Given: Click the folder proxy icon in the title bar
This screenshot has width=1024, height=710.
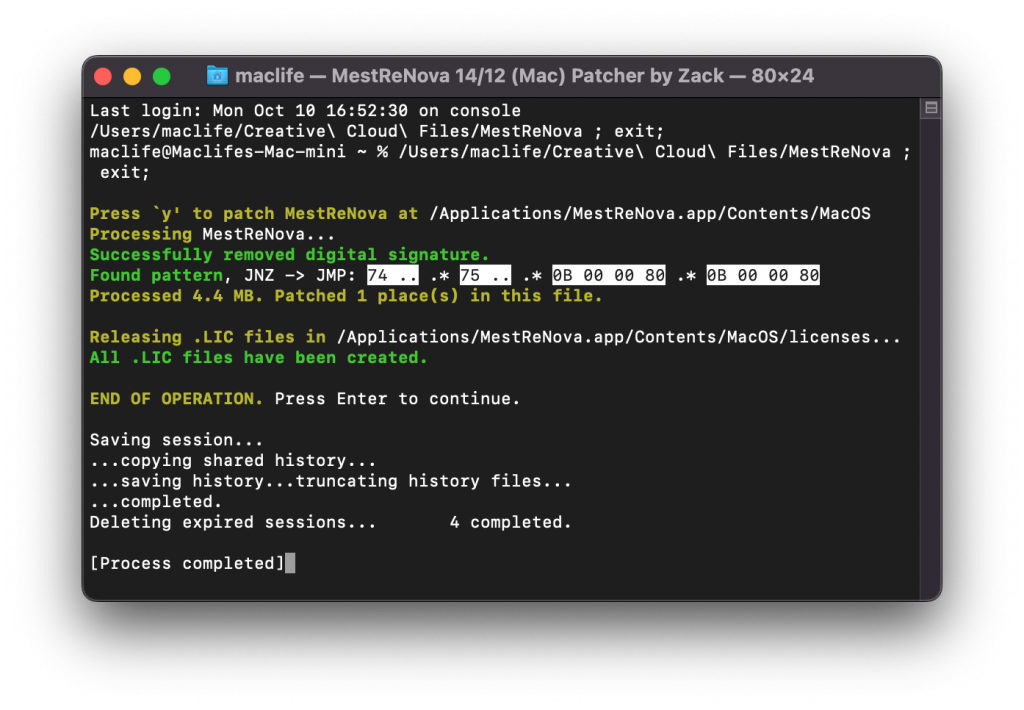Looking at the screenshot, I should [217, 76].
